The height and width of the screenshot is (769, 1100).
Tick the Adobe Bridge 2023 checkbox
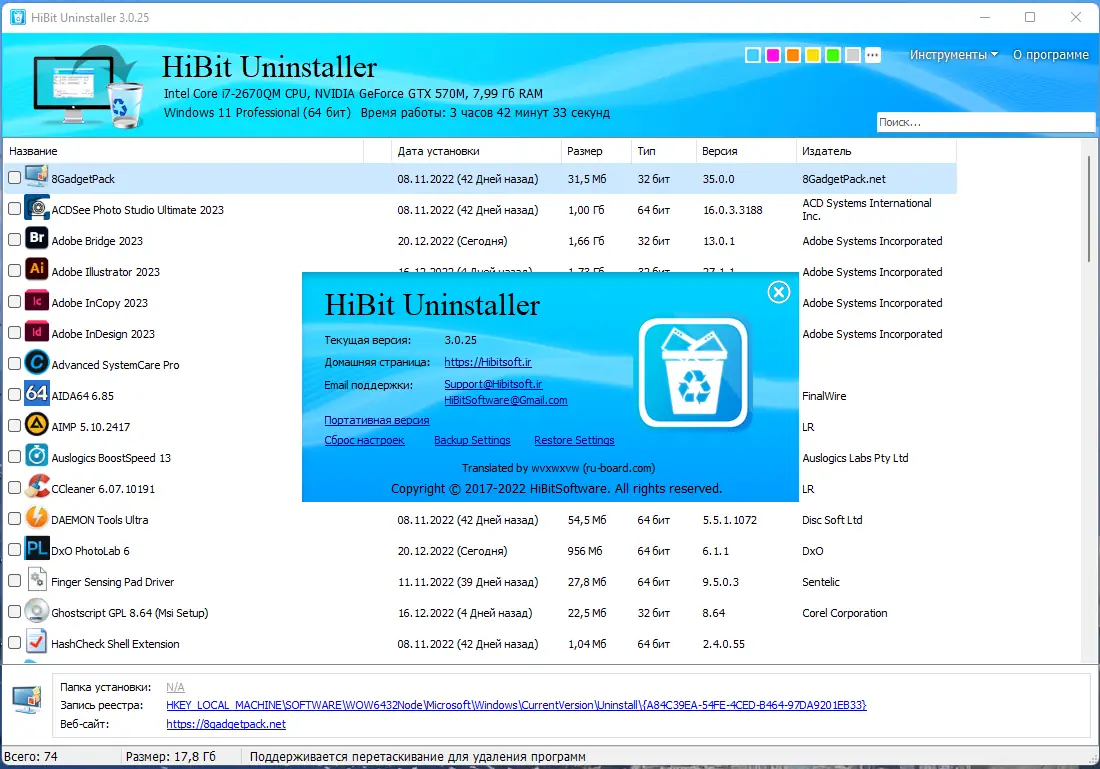(x=15, y=240)
